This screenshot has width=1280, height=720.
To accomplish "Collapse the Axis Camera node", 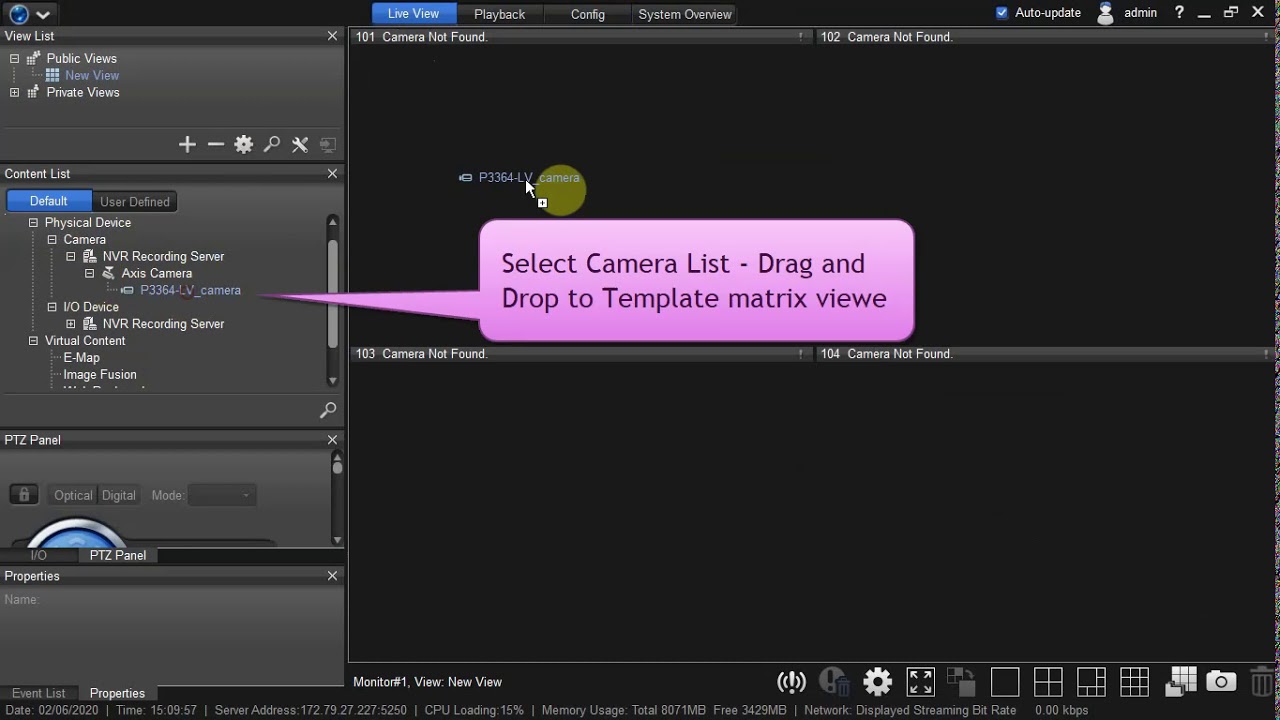I will click(x=90, y=273).
